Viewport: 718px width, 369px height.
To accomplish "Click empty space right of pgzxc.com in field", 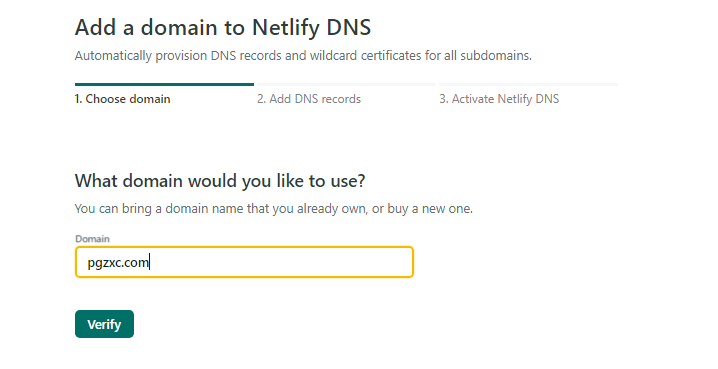I will point(282,262).
